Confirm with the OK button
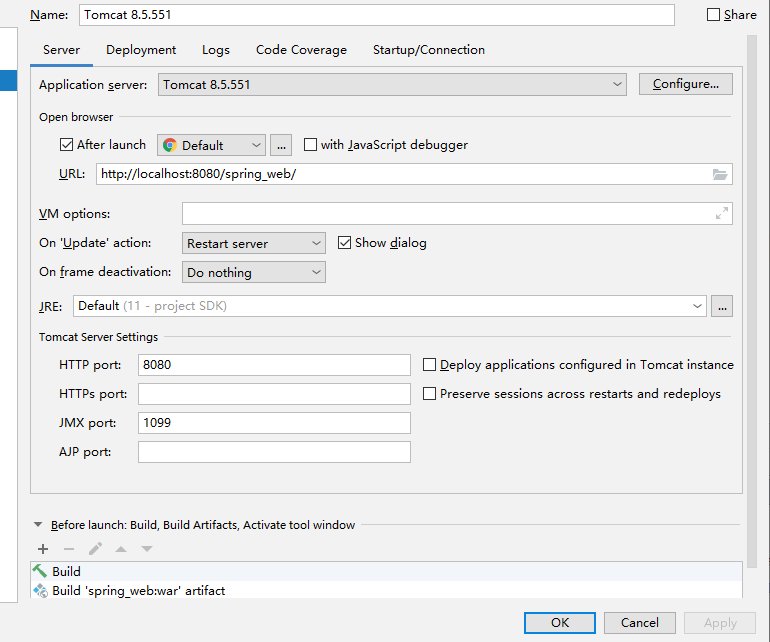The image size is (770, 642). tap(560, 623)
